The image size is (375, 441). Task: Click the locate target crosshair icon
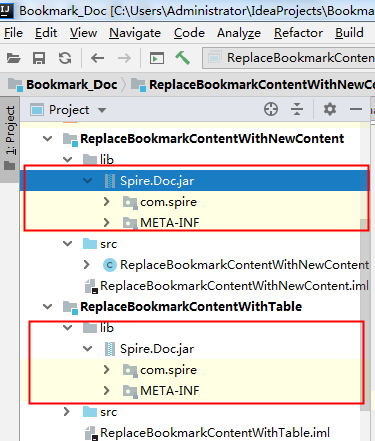click(x=271, y=109)
